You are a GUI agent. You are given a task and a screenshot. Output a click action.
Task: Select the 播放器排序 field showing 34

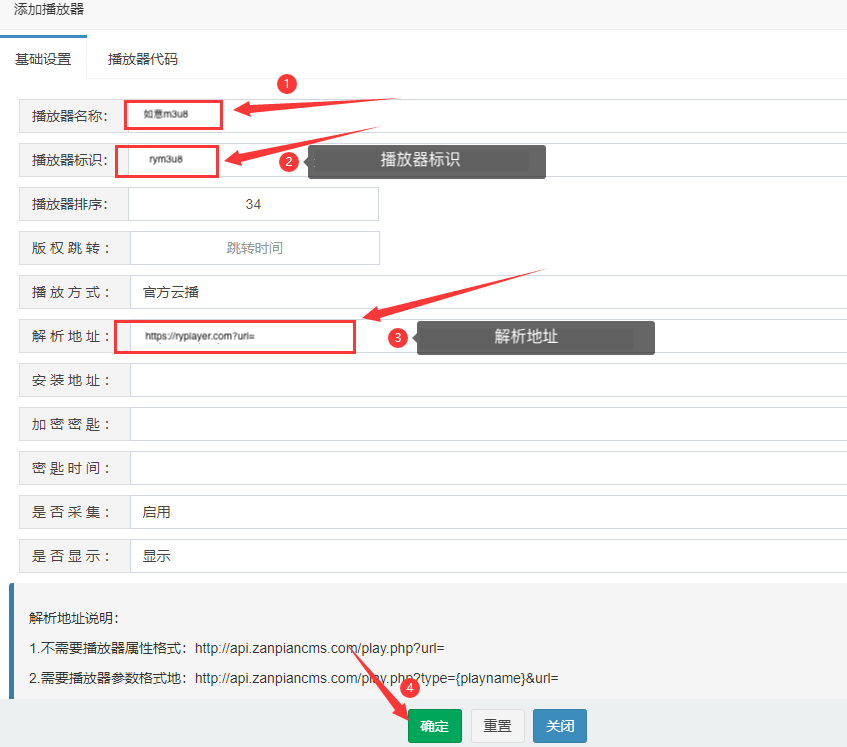click(253, 204)
